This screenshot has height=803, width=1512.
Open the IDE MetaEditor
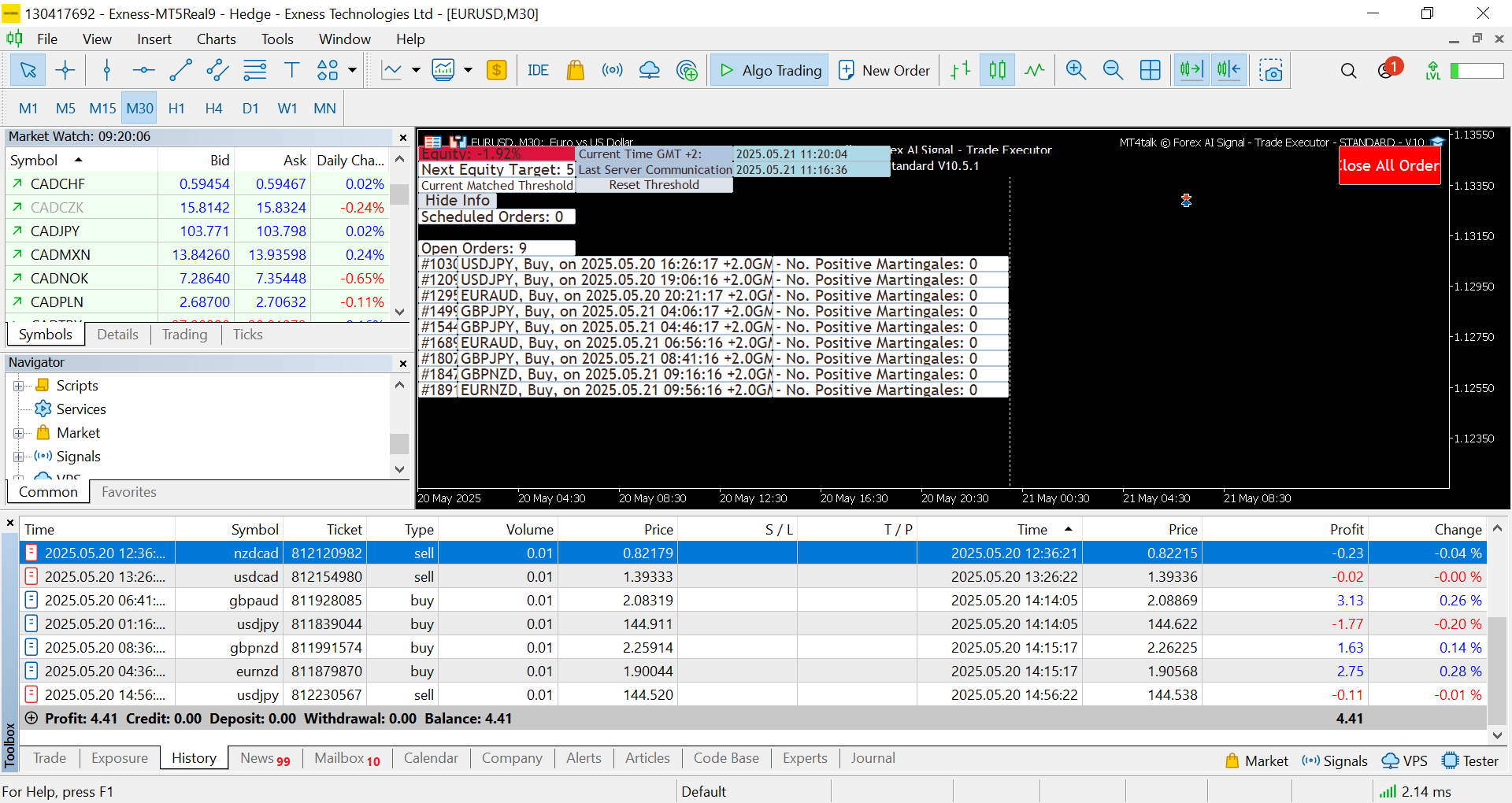tap(538, 71)
